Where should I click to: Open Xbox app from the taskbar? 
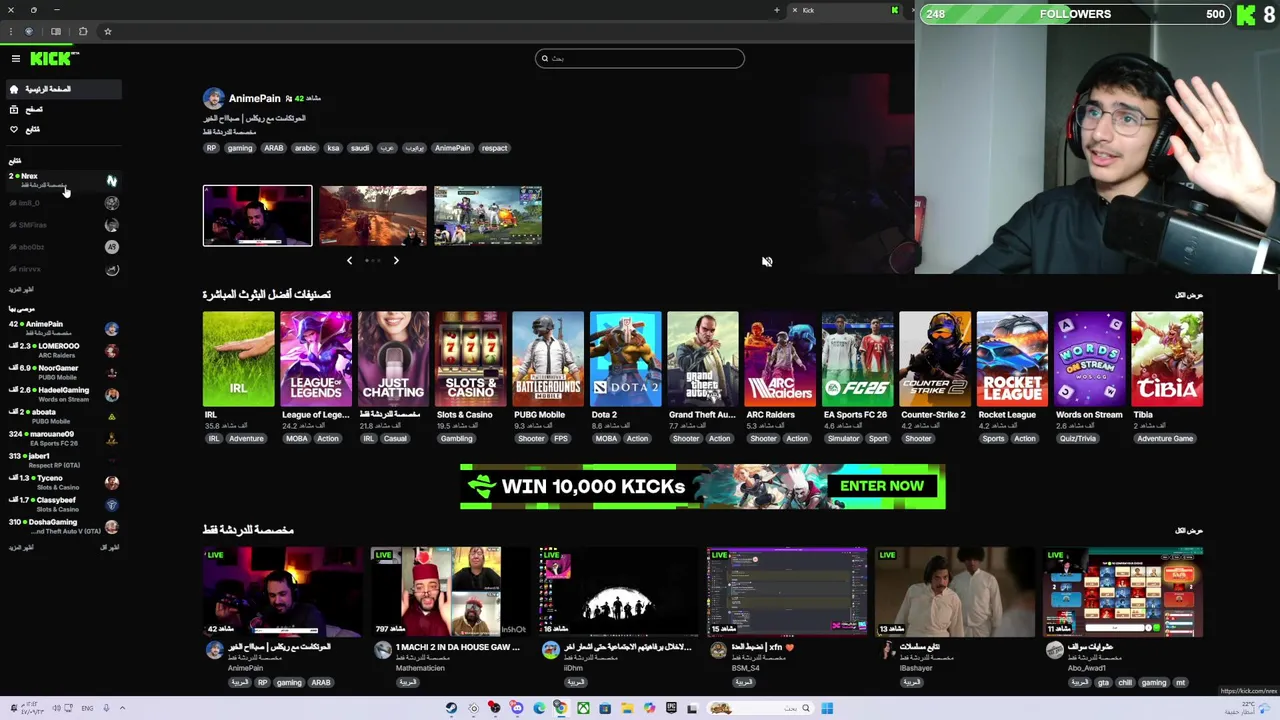tap(583, 708)
